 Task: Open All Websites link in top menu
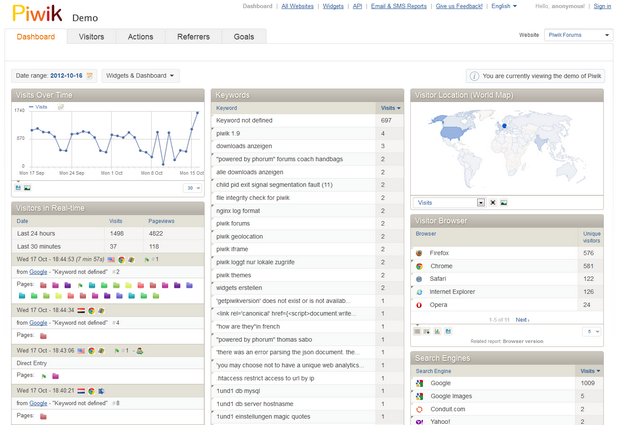(x=298, y=6)
